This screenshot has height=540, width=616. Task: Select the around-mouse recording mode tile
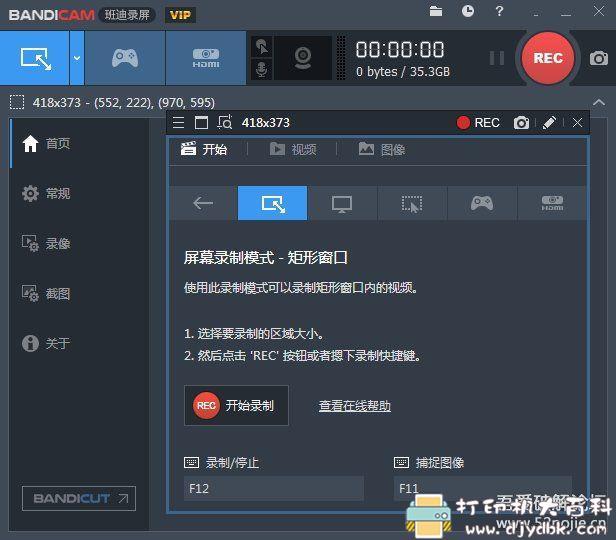point(412,203)
